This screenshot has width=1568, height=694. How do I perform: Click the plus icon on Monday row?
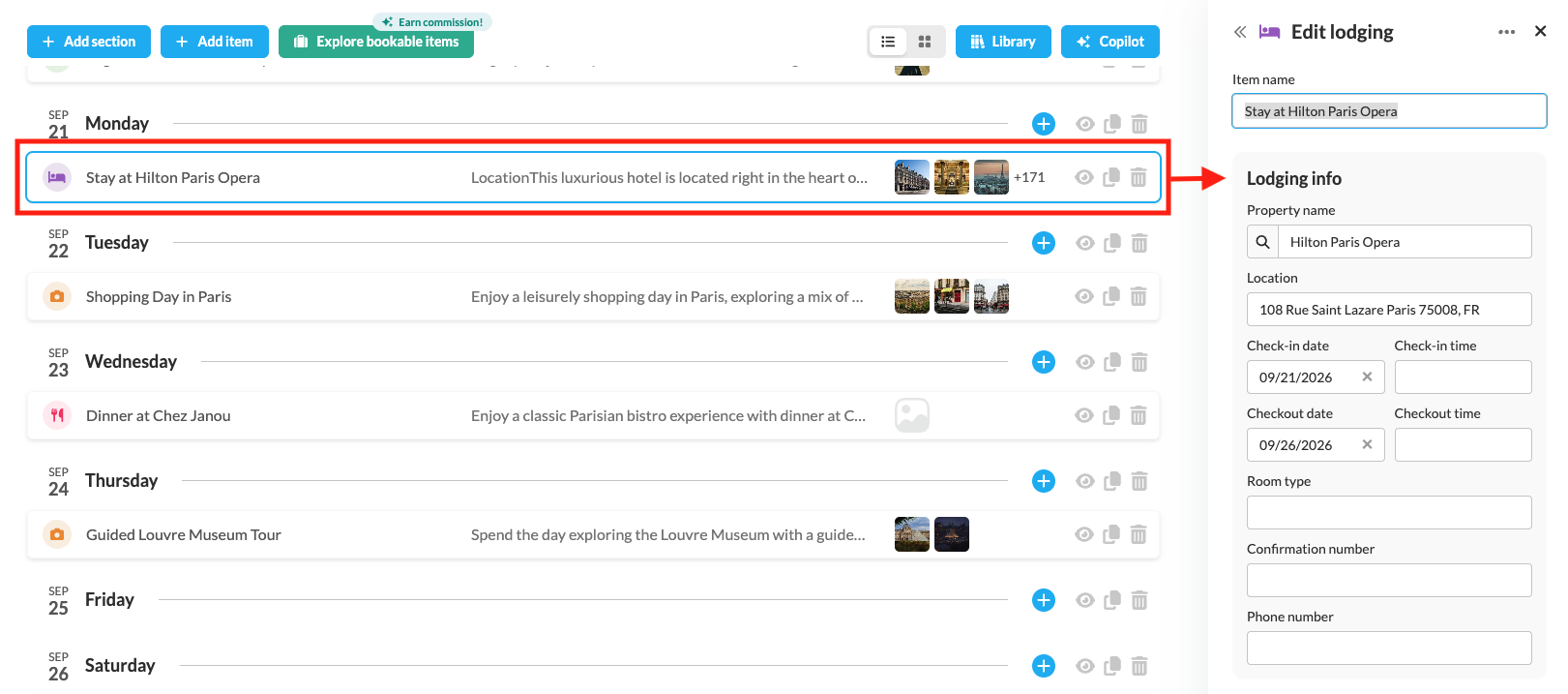pyautogui.click(x=1043, y=124)
